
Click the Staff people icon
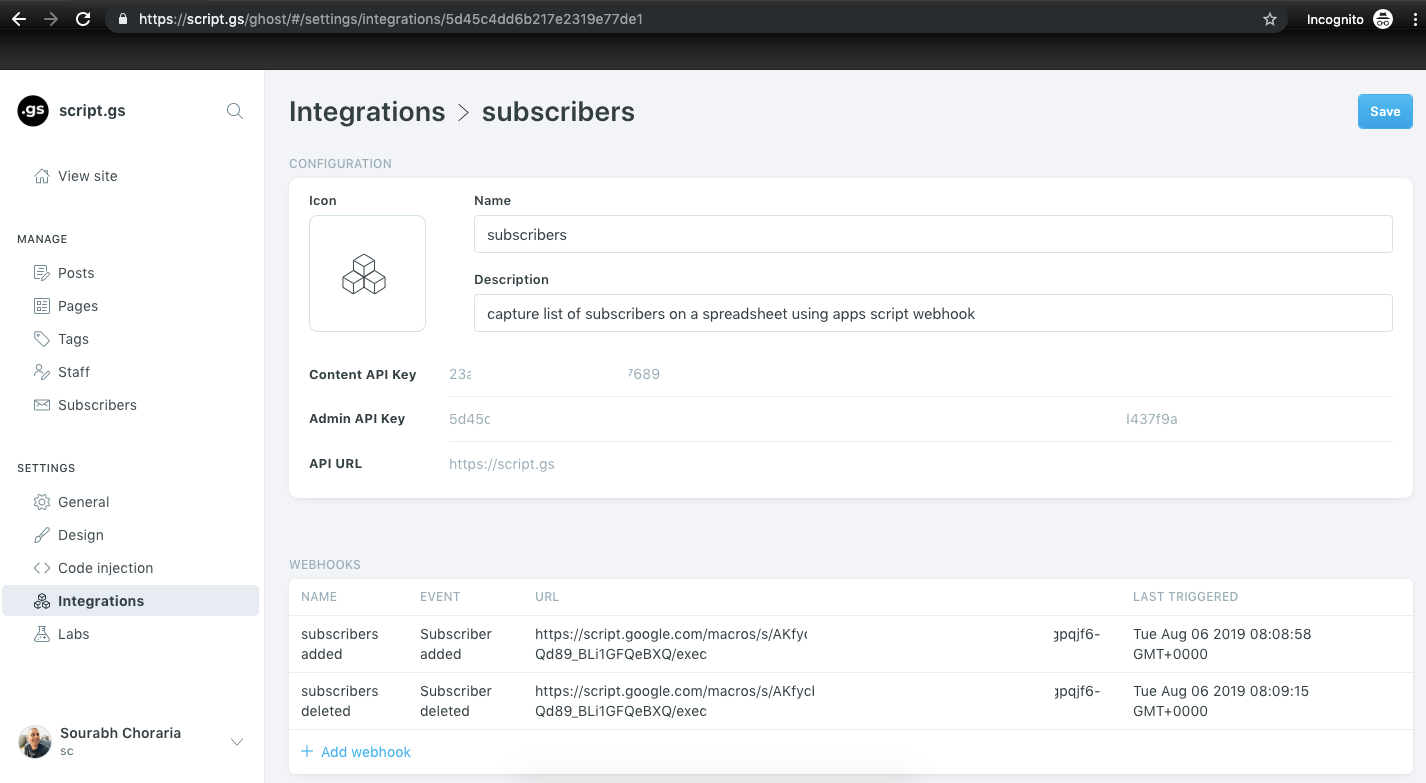click(42, 372)
